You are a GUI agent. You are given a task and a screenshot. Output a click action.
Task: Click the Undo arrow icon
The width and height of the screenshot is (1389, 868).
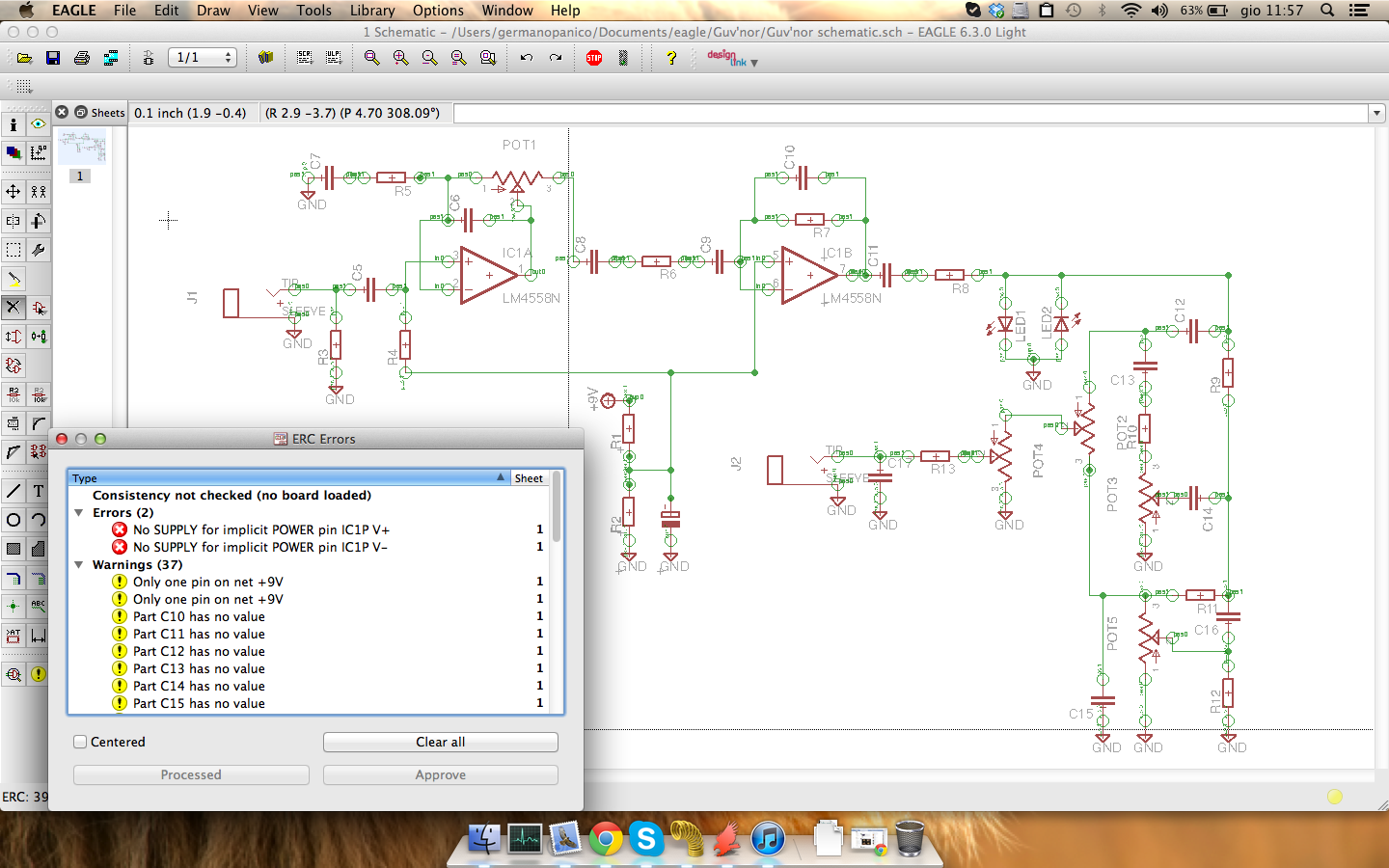click(x=526, y=58)
